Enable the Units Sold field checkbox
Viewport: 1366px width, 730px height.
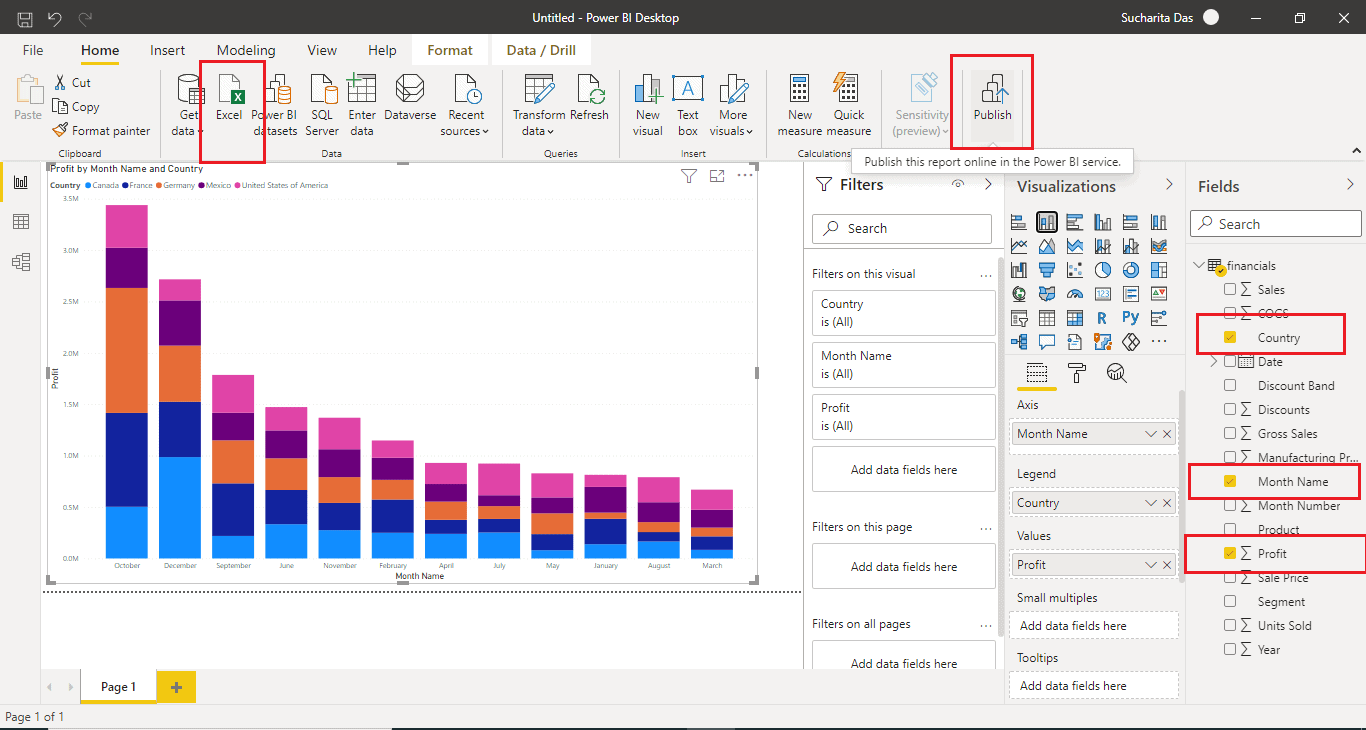pyautogui.click(x=1230, y=626)
